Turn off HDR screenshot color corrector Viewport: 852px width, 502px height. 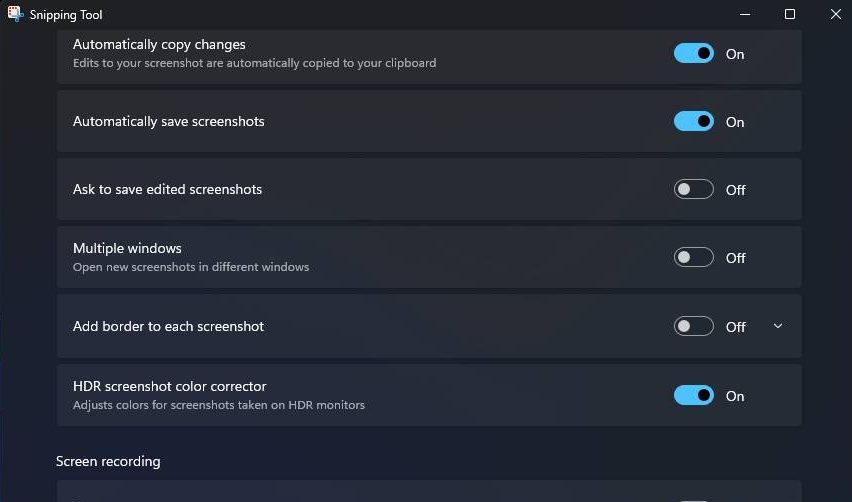[694, 396]
